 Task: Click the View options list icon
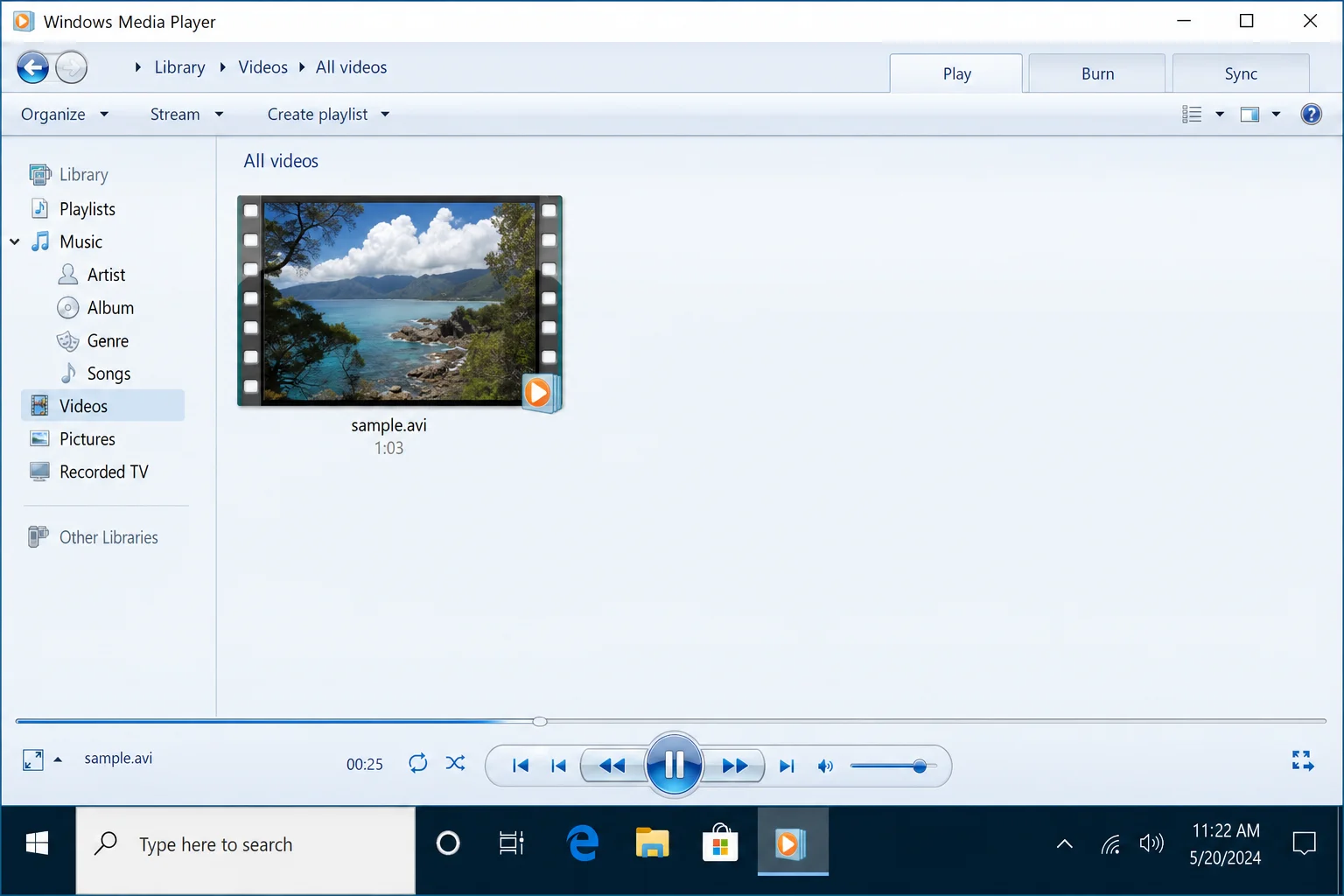click(x=1192, y=115)
